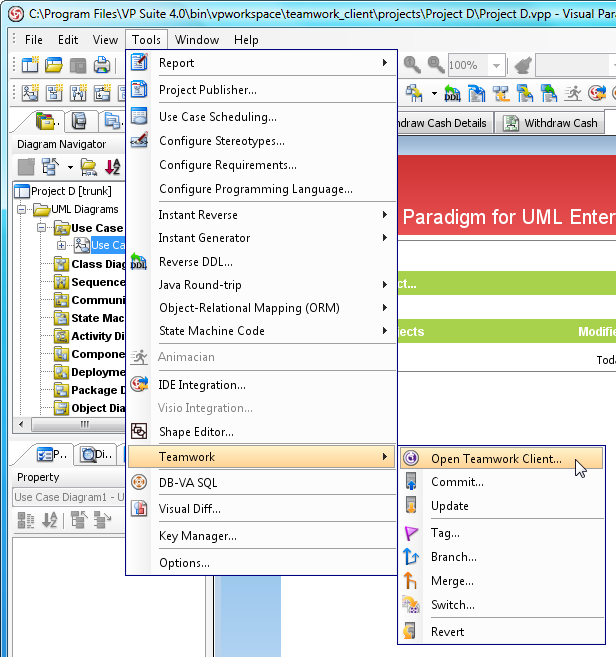Screen dimensions: 616x657
Task: Click the Branch arrow icon
Action: (411, 556)
